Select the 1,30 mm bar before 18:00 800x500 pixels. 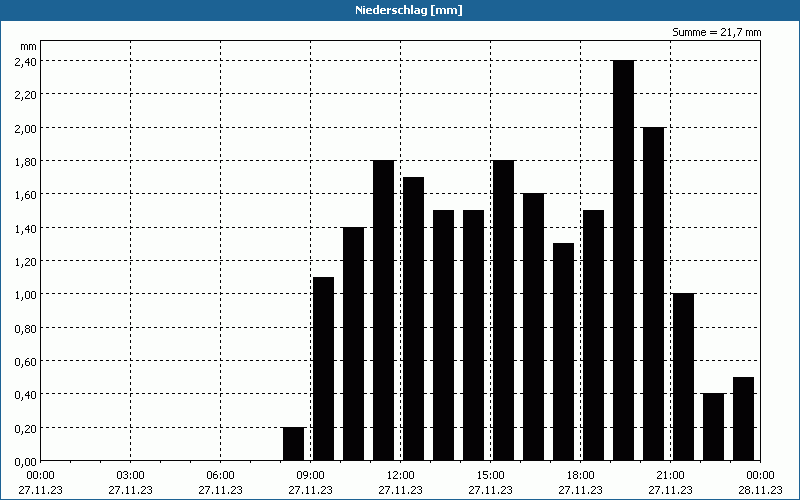[563, 352]
